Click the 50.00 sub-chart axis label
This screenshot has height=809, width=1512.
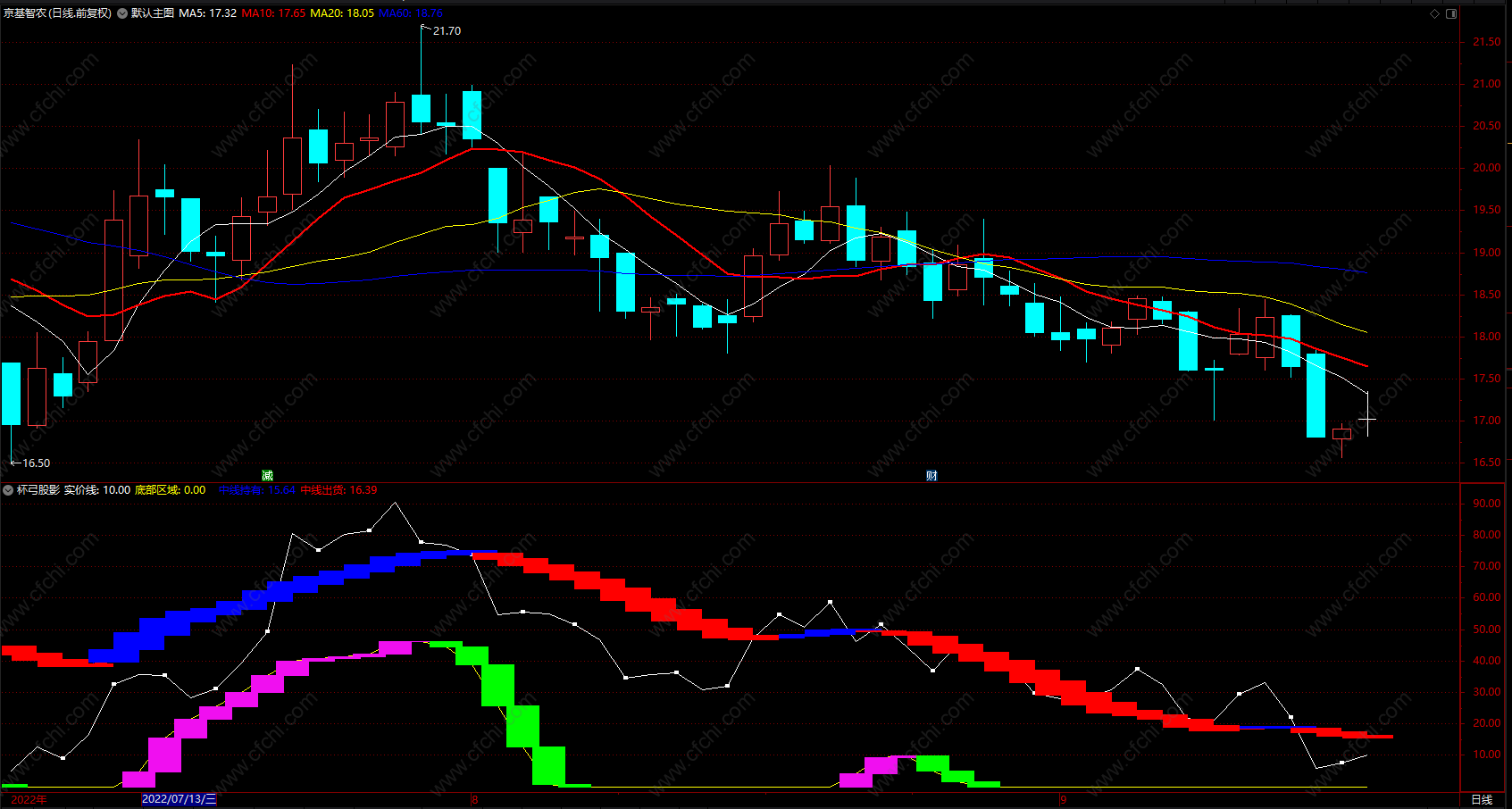(1486, 630)
